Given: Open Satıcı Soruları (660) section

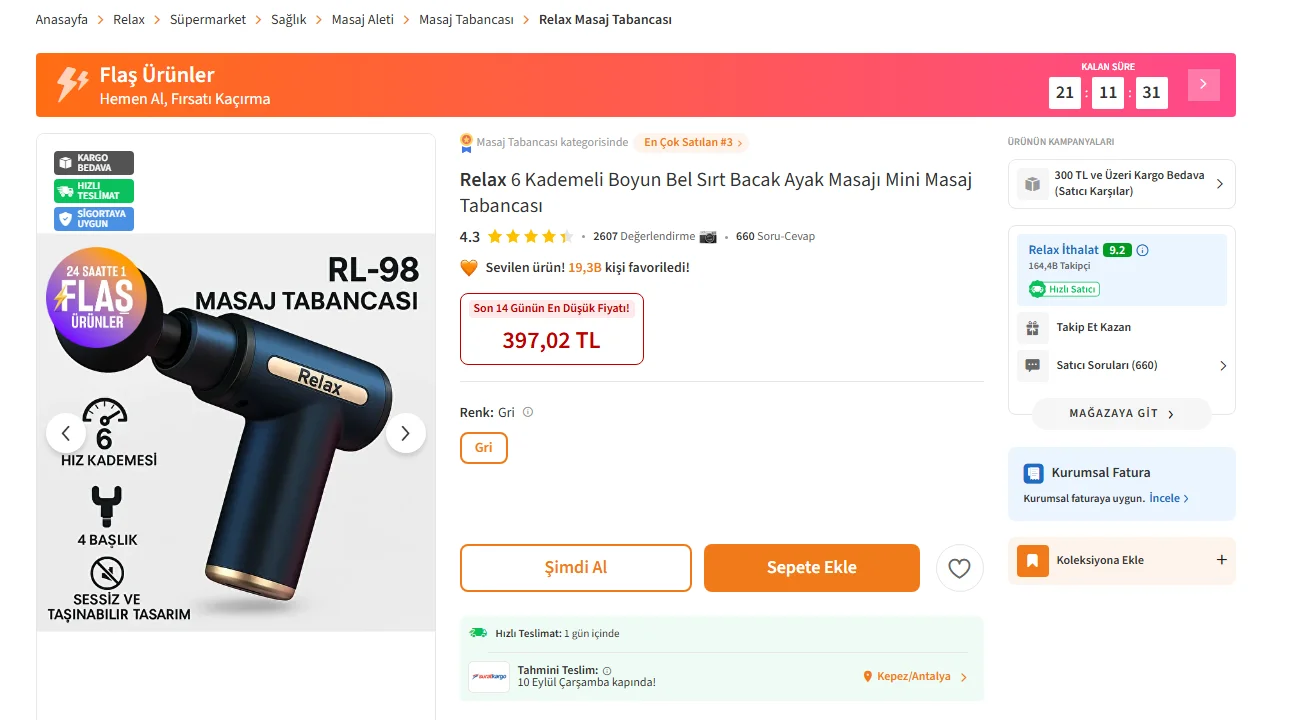Looking at the screenshot, I should tap(1107, 365).
